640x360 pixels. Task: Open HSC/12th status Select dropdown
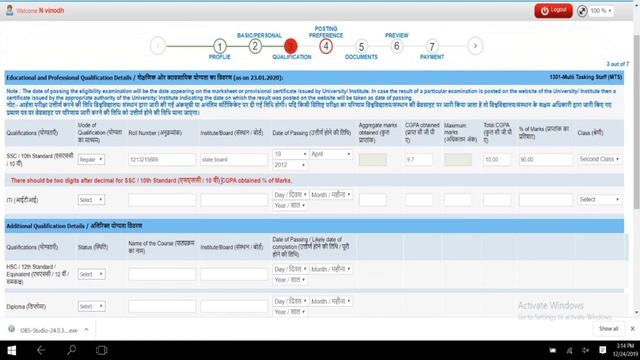[91, 274]
